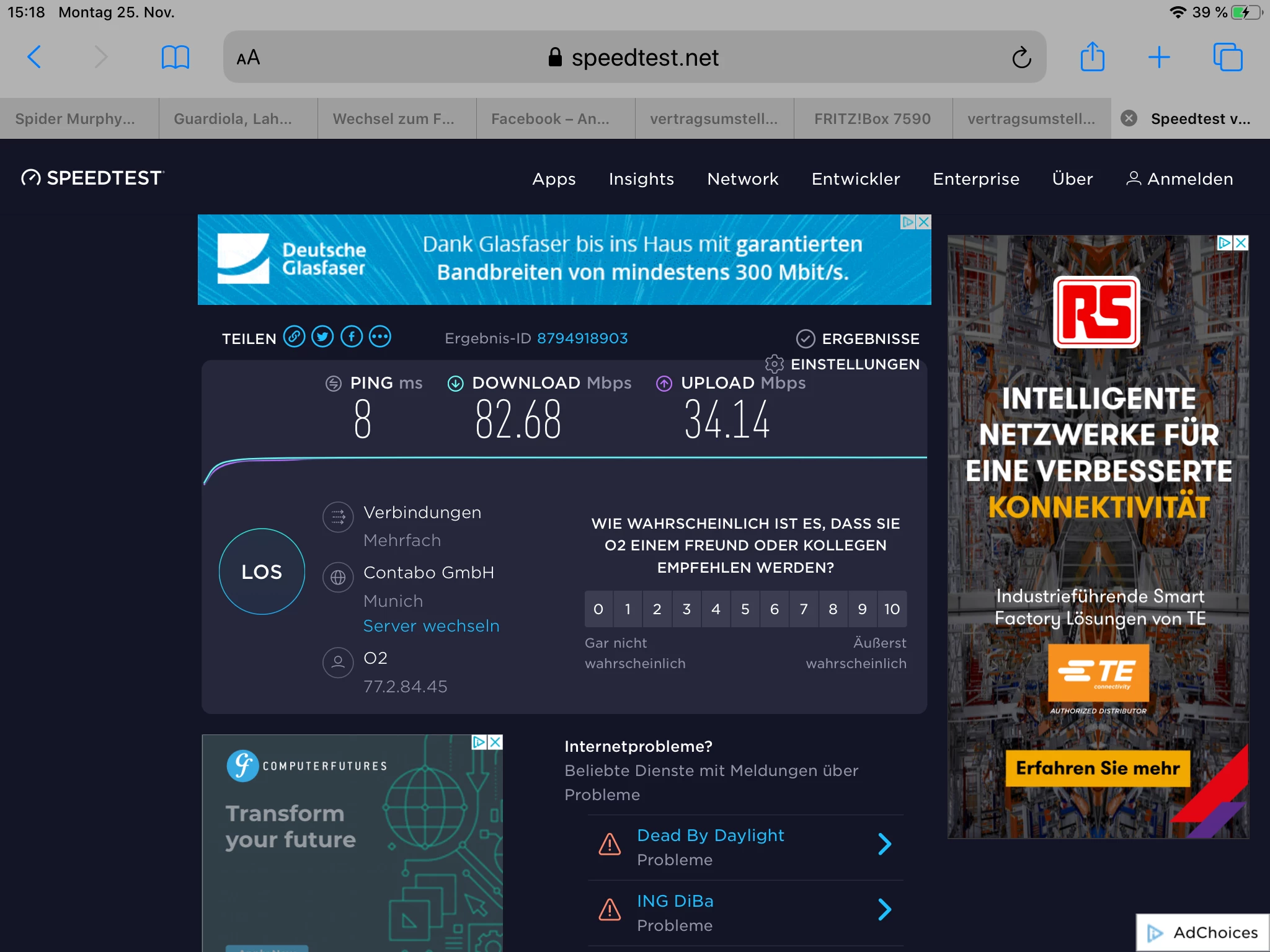Share result via Facebook icon
1270x952 pixels.
pyautogui.click(x=352, y=337)
